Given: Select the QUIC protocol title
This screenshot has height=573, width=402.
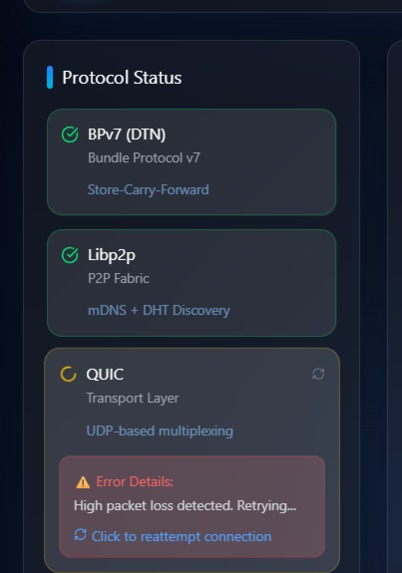Looking at the screenshot, I should 105,374.
